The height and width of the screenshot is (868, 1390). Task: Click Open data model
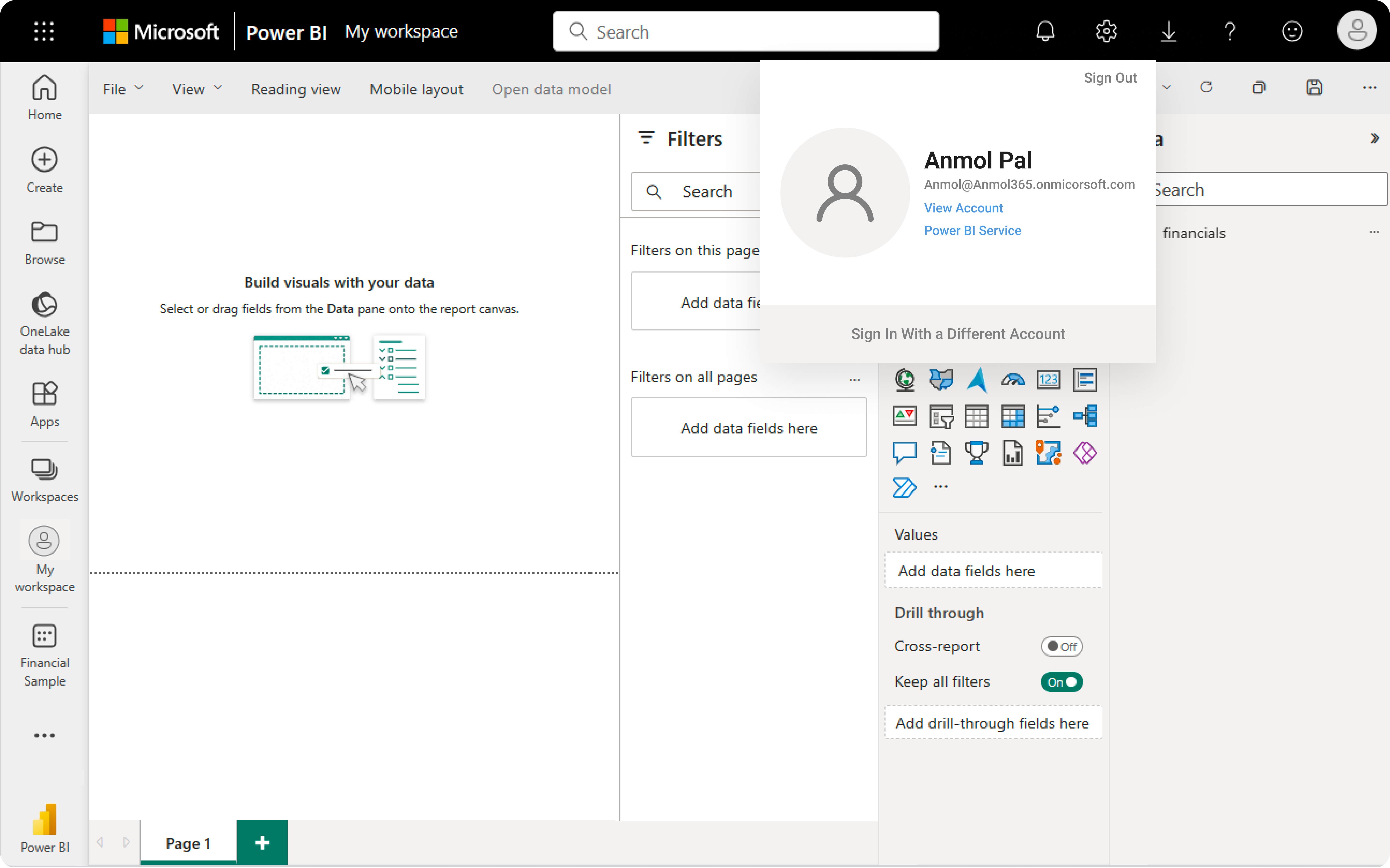(x=551, y=89)
